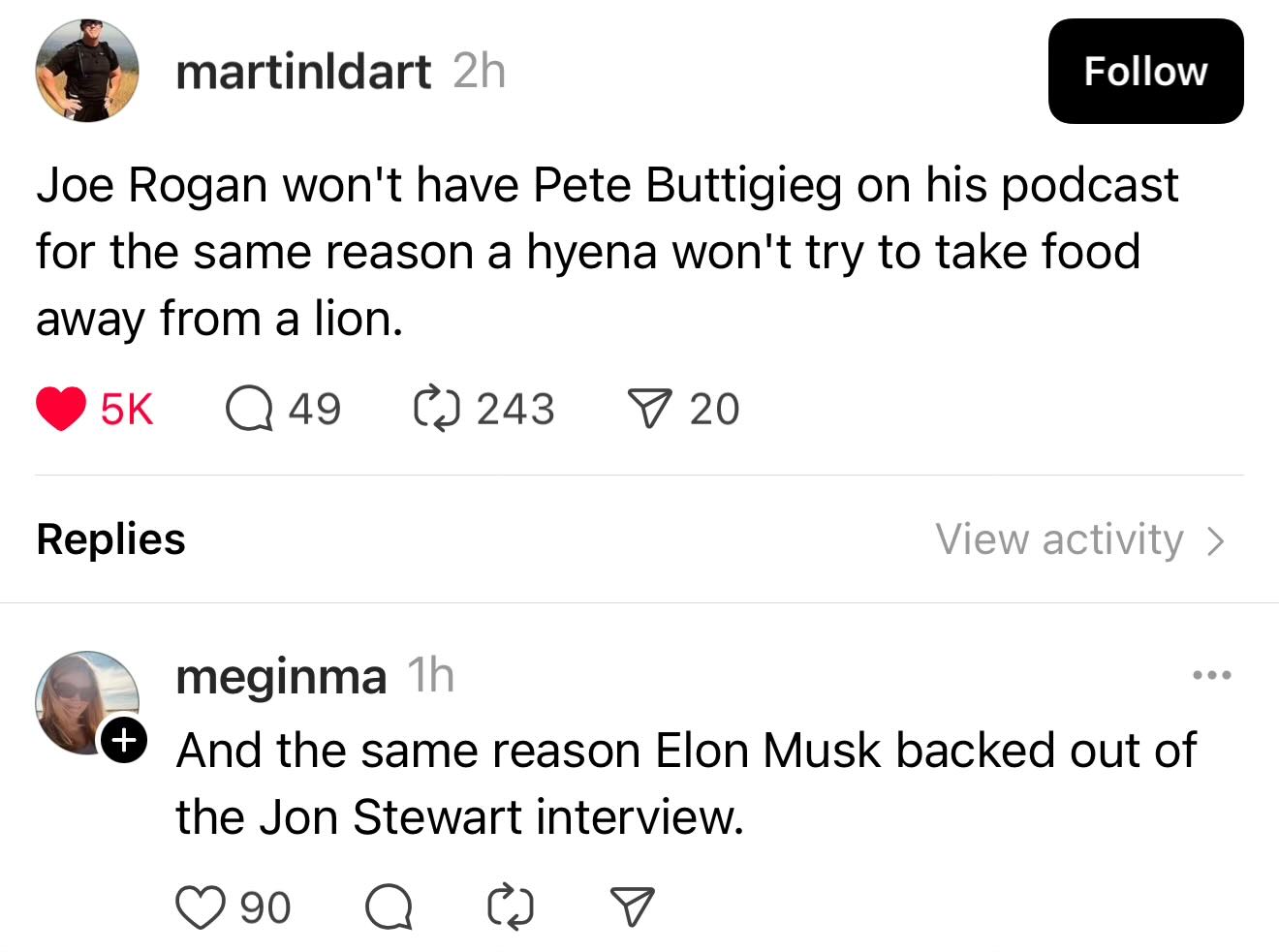
Task: Go to martinldart's username profile
Action: pos(303,72)
